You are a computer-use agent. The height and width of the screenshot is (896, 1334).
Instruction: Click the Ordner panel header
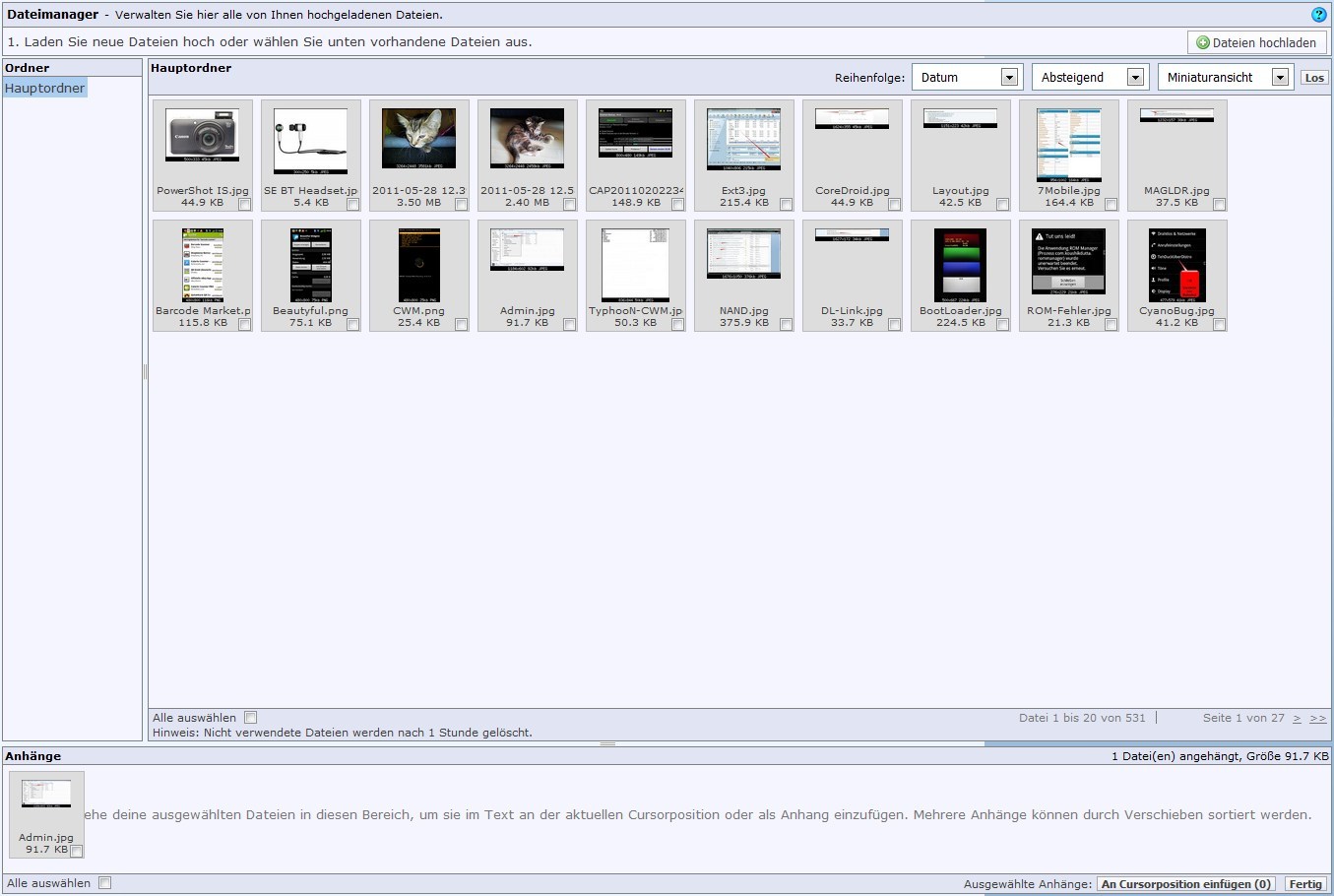pos(72,68)
